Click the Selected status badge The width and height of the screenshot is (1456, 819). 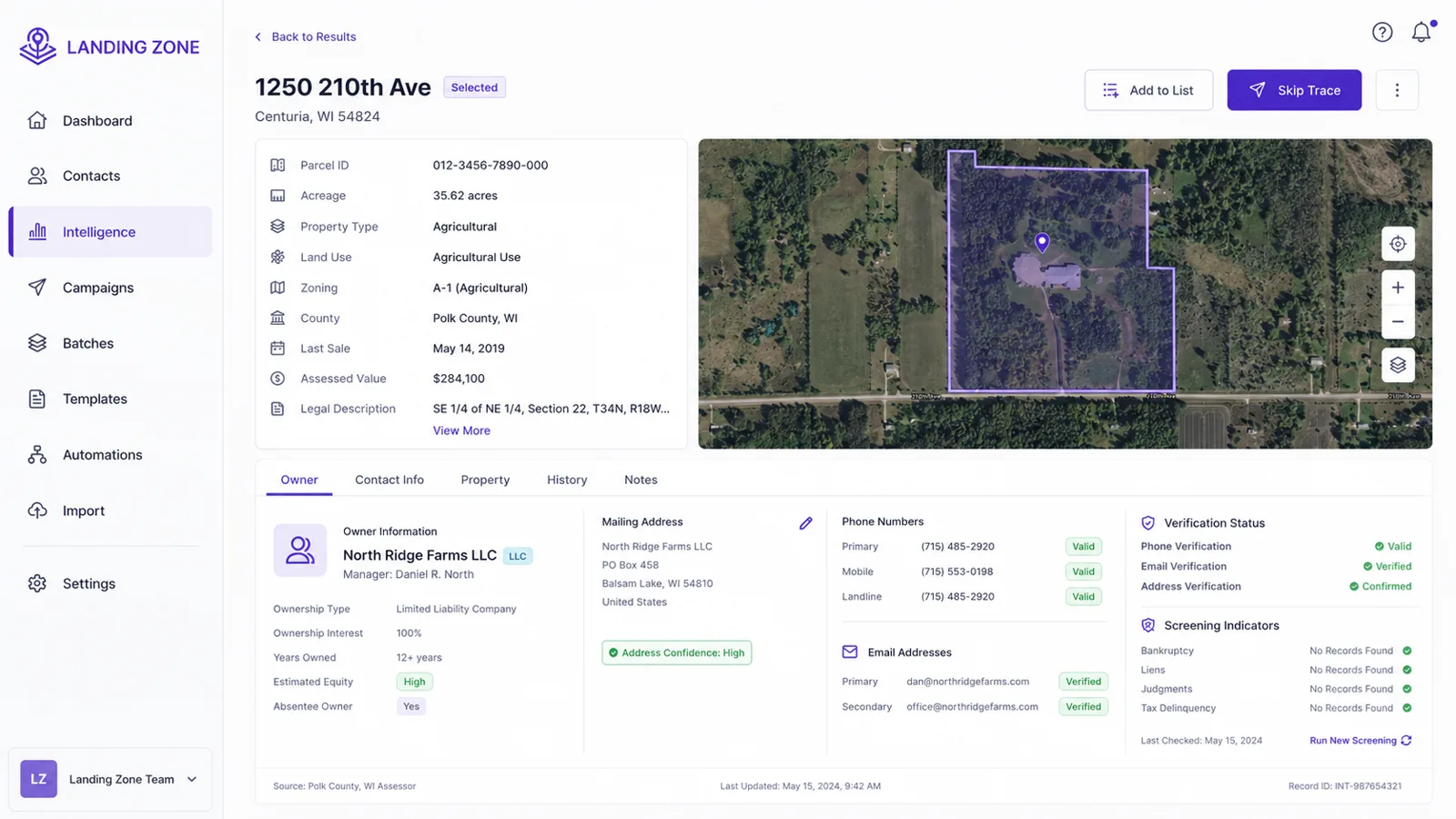pyautogui.click(x=474, y=87)
